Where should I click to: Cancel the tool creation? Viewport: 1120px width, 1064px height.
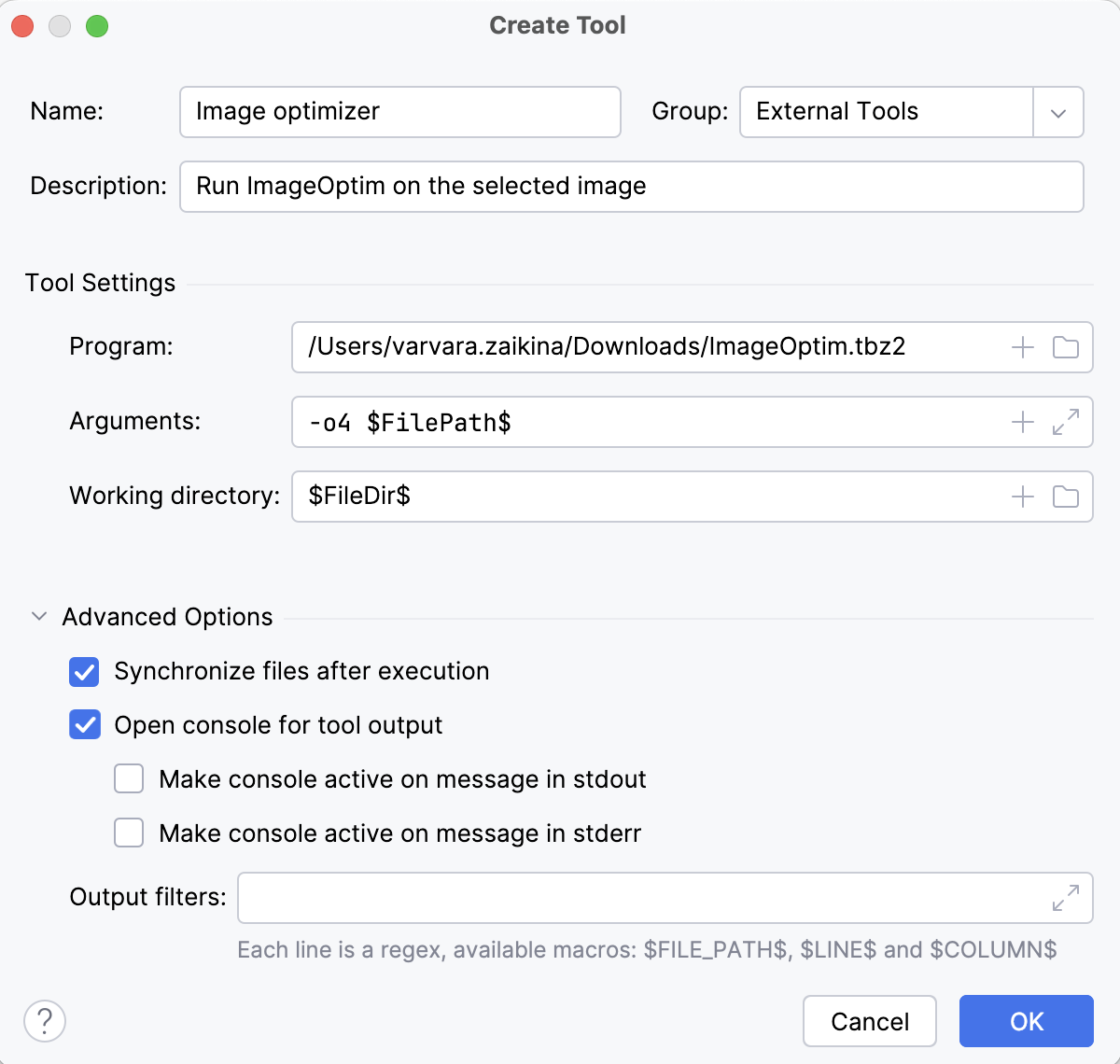pos(869,1021)
